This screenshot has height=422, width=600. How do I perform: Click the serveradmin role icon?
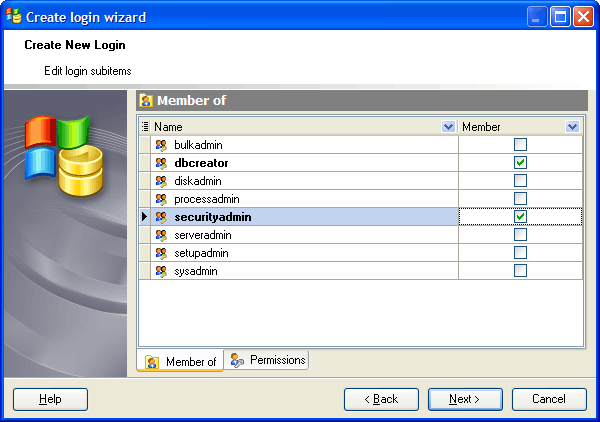(x=161, y=235)
